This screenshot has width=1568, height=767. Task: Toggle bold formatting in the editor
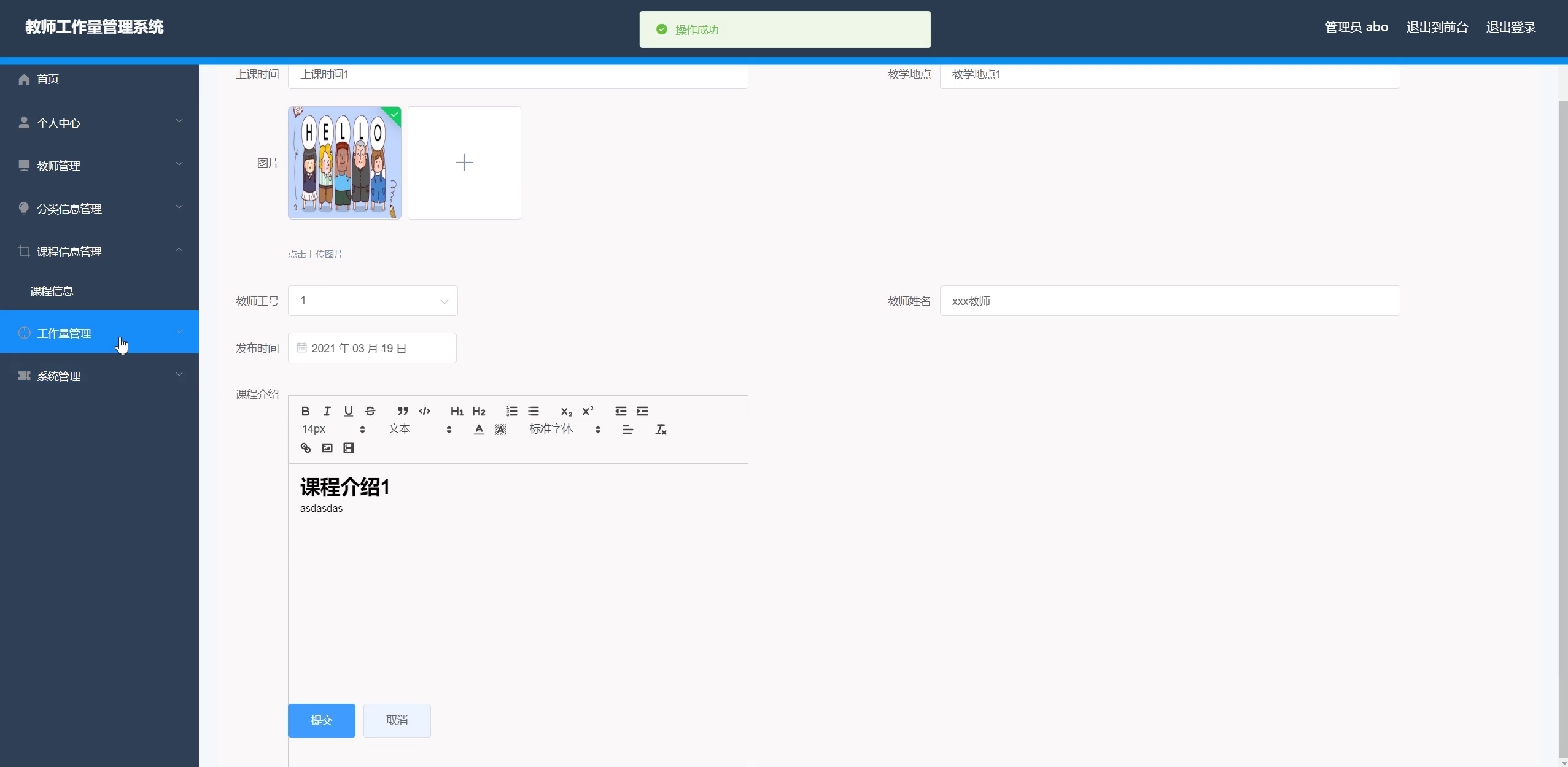305,411
